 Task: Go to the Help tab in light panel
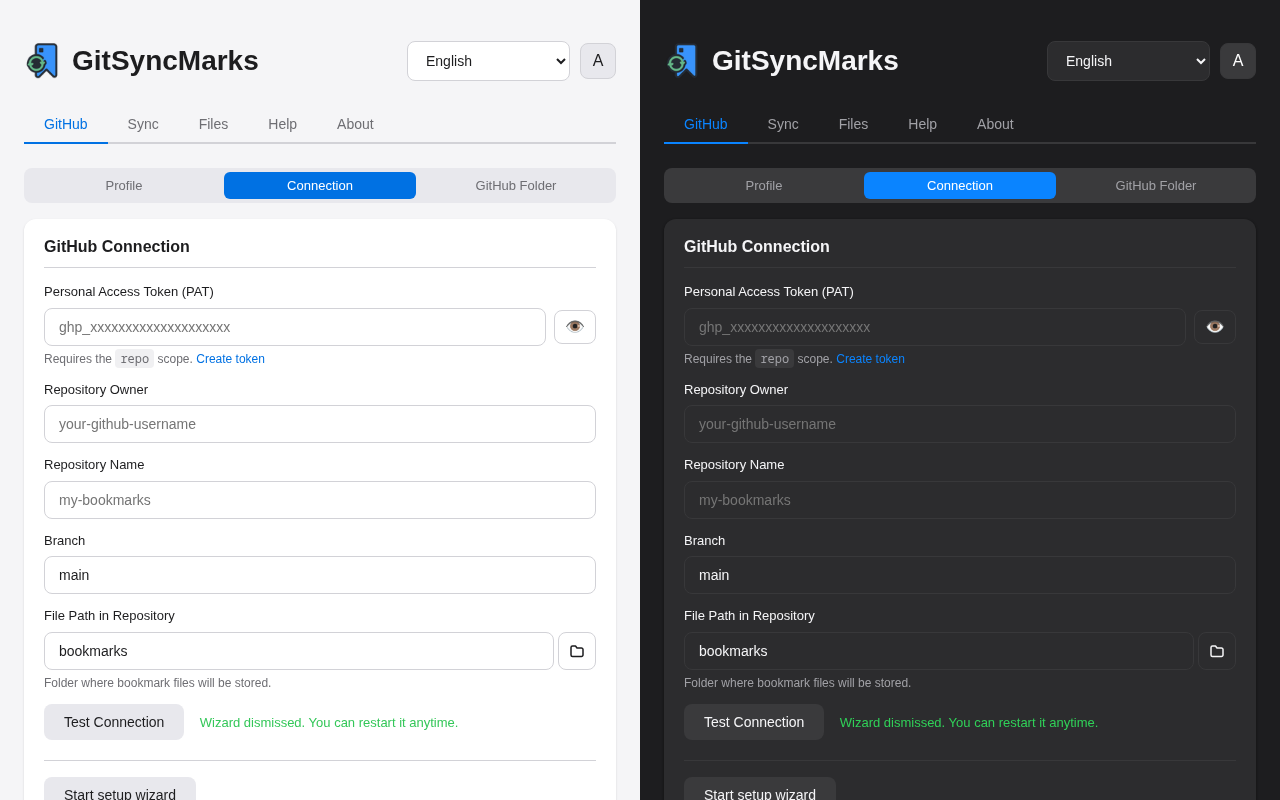click(282, 124)
